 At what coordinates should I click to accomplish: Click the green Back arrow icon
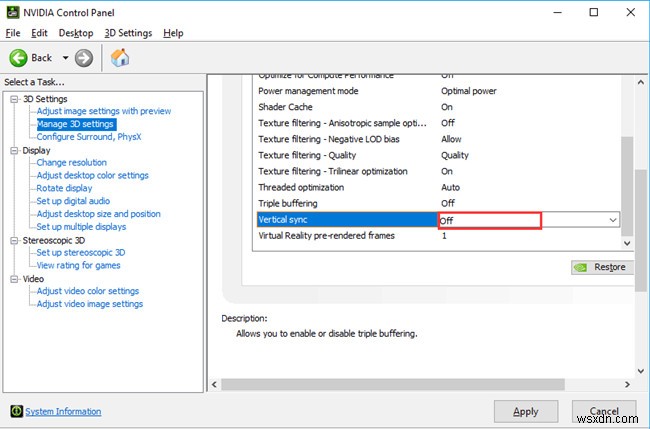[18, 58]
